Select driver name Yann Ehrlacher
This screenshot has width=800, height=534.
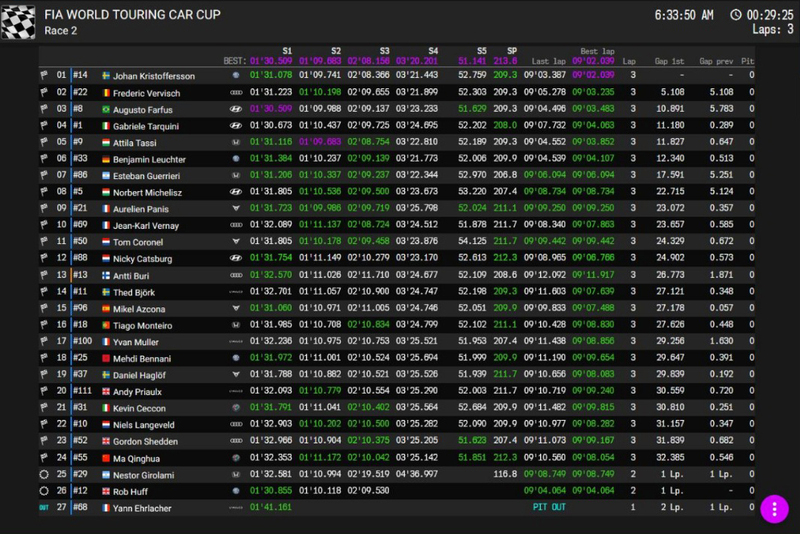click(x=142, y=508)
